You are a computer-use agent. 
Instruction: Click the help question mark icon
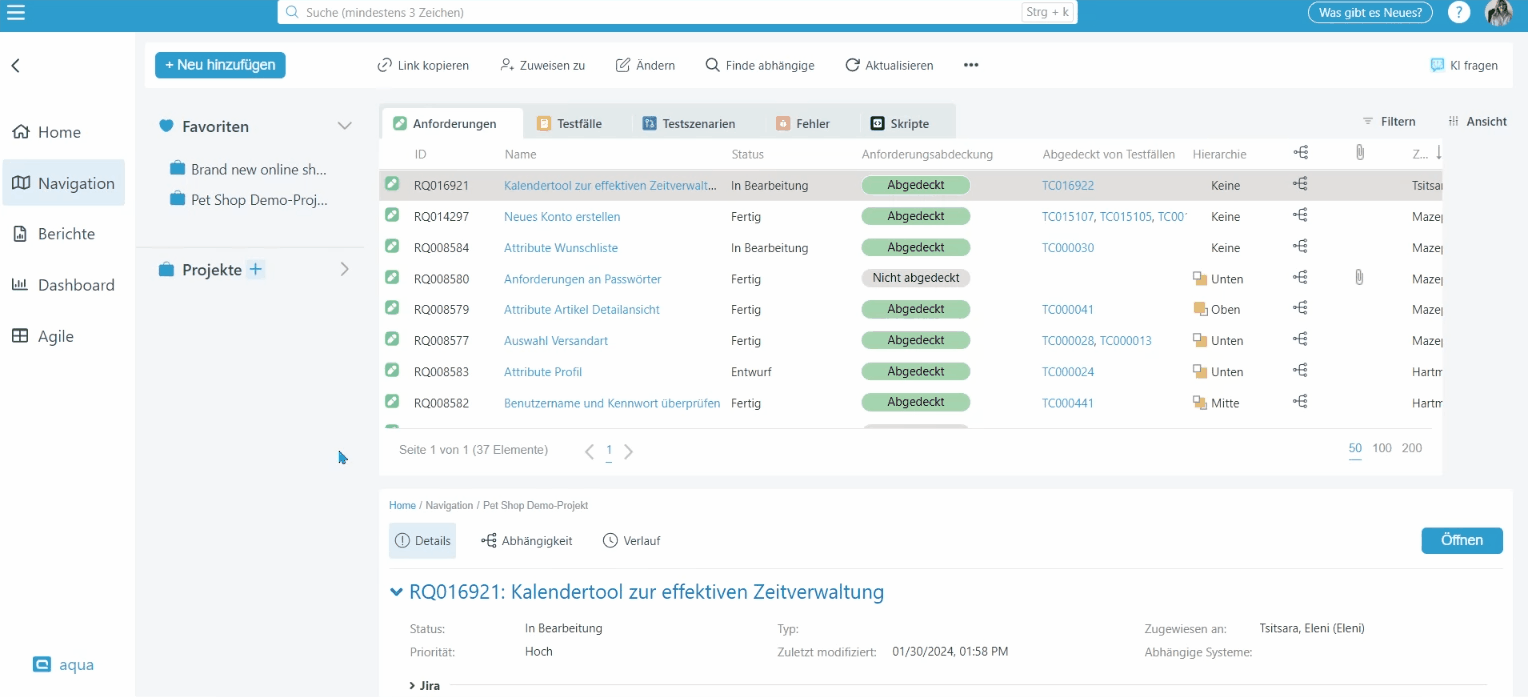click(x=1460, y=12)
